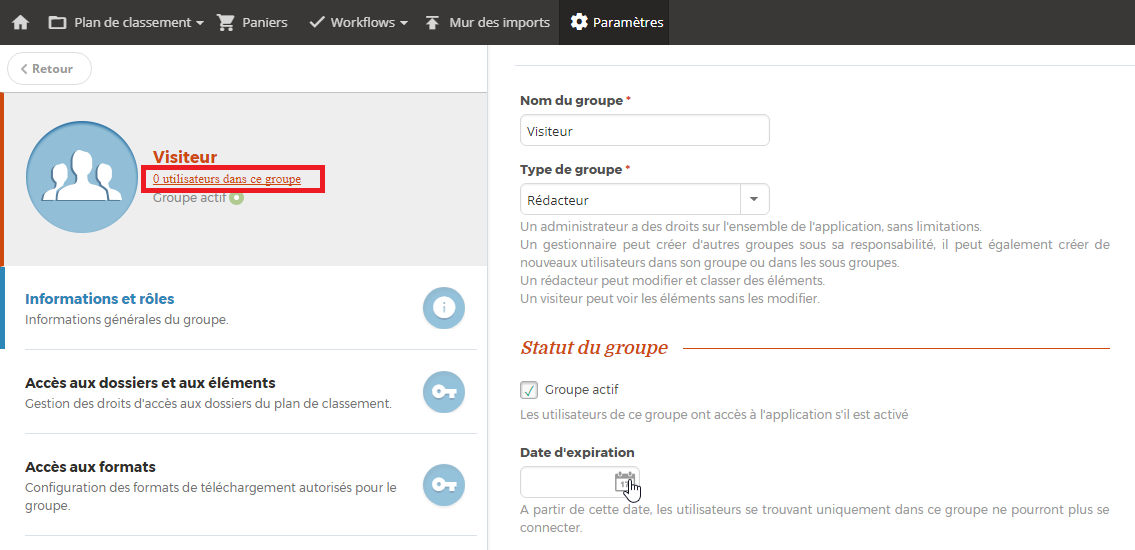Viewport: 1135px width, 550px height.
Task: Click the Visiteur group avatar
Action: click(x=82, y=177)
